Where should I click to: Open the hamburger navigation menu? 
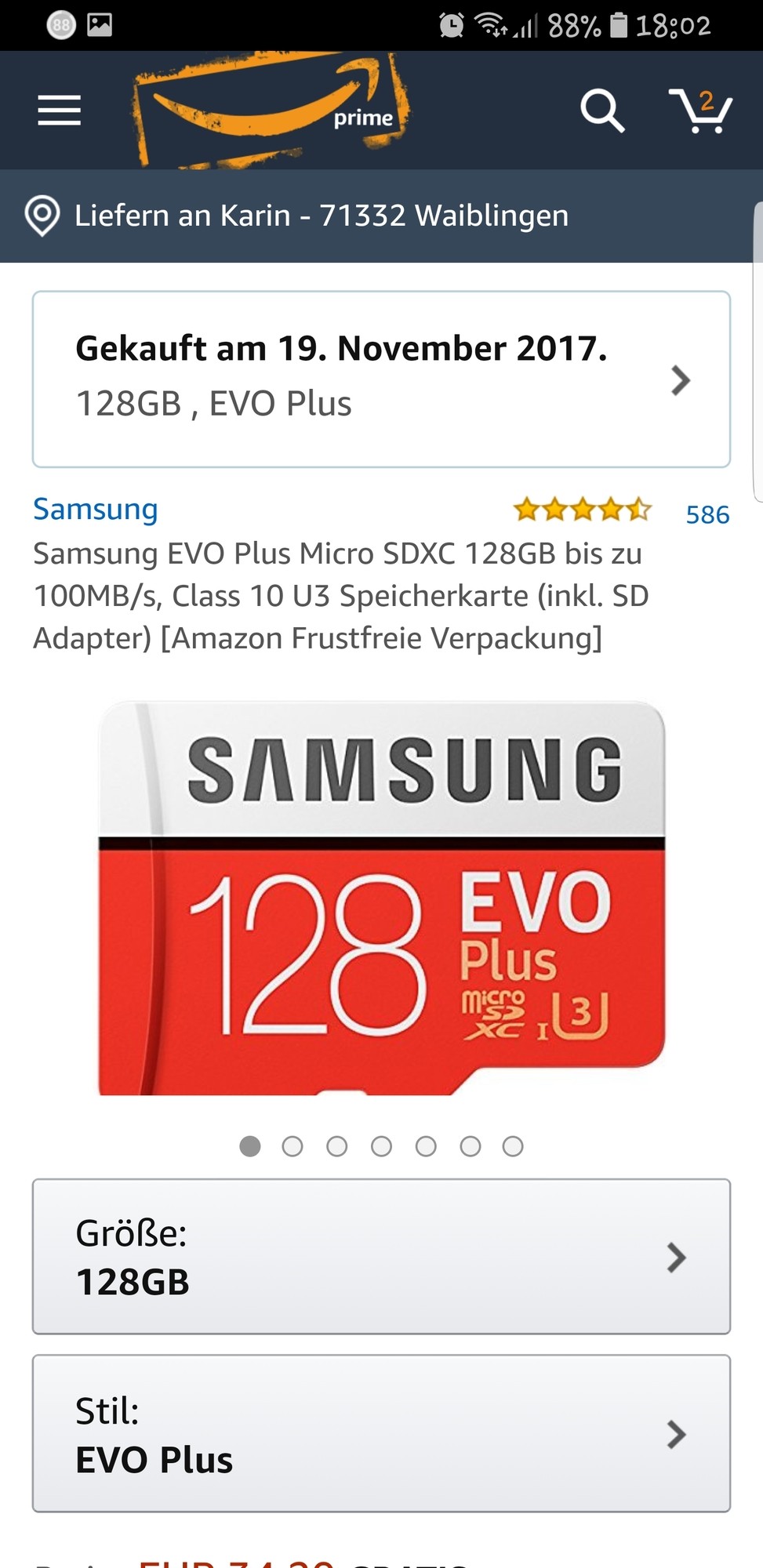pyautogui.click(x=60, y=111)
